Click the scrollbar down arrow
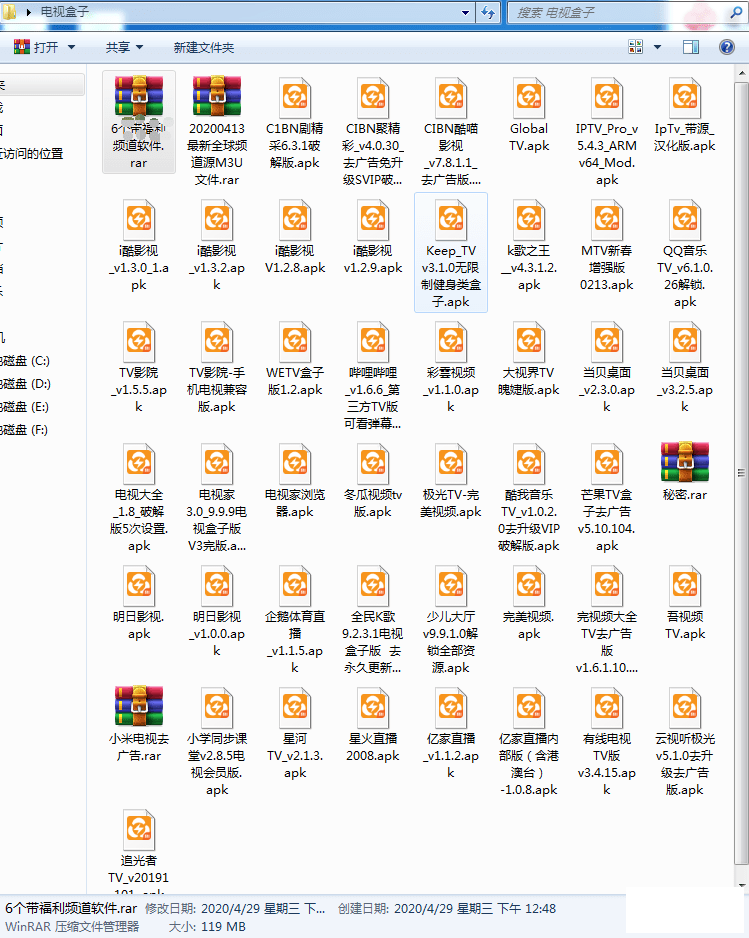The width and height of the screenshot is (749, 938). coord(741,885)
